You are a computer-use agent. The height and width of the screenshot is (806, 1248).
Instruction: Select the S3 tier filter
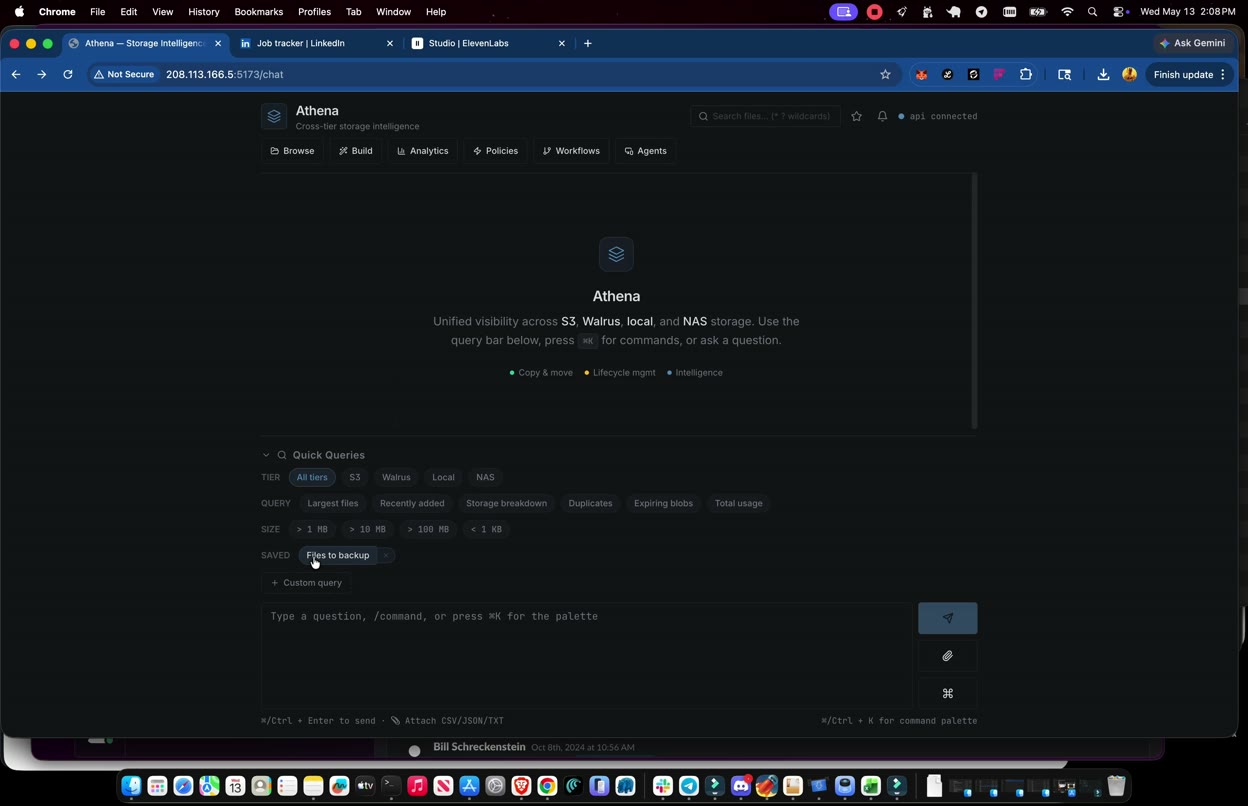355,478
